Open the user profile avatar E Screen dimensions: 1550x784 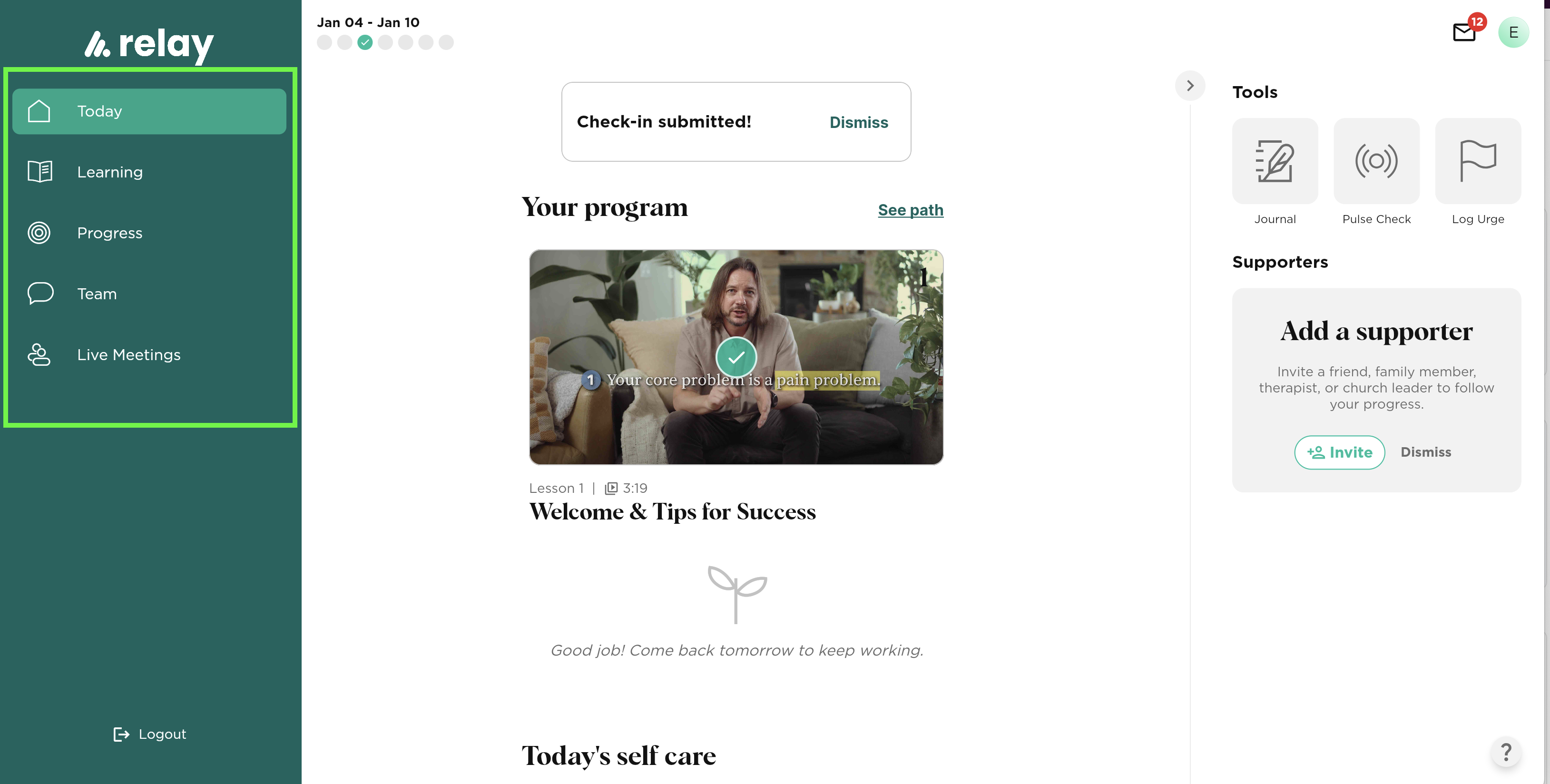point(1513,32)
